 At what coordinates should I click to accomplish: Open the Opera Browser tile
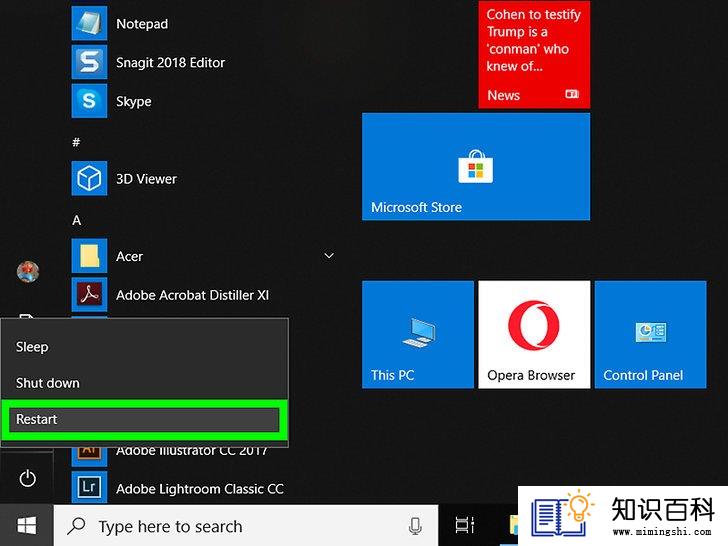[x=534, y=334]
